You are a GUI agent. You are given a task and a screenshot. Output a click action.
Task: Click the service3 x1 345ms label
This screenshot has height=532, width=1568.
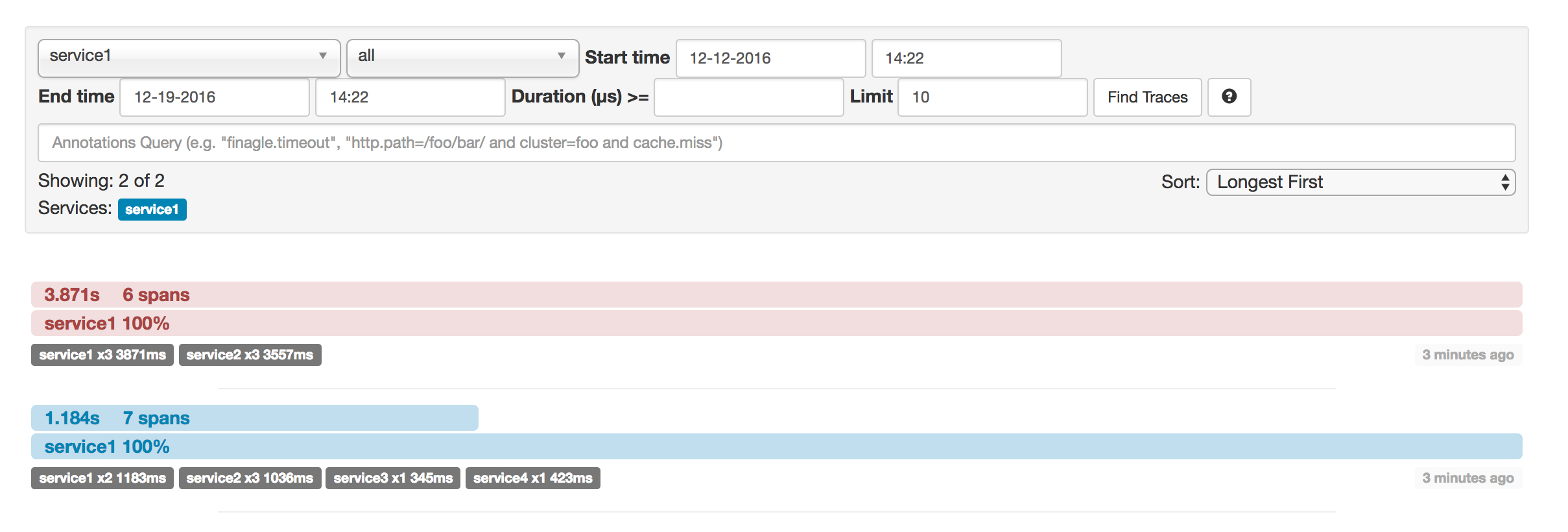pos(392,478)
